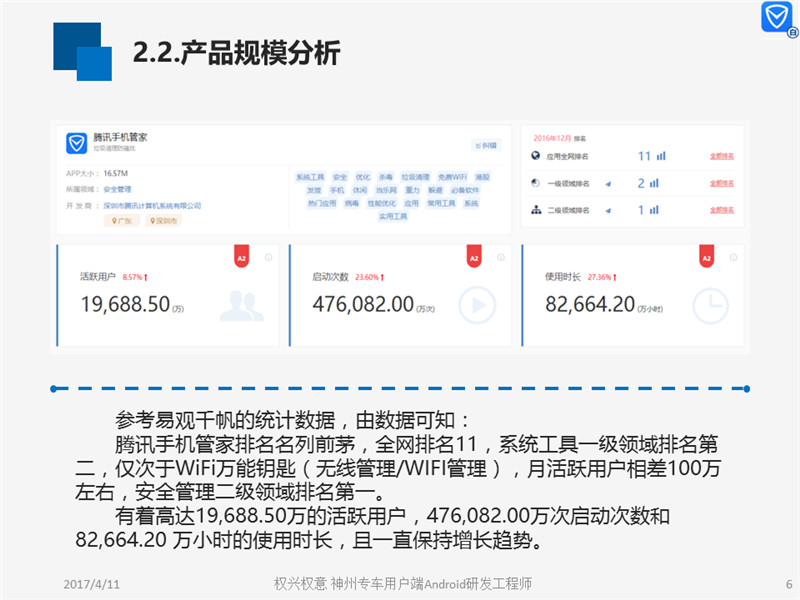Click the 476,082.00 launch count figure on the card

click(x=363, y=305)
